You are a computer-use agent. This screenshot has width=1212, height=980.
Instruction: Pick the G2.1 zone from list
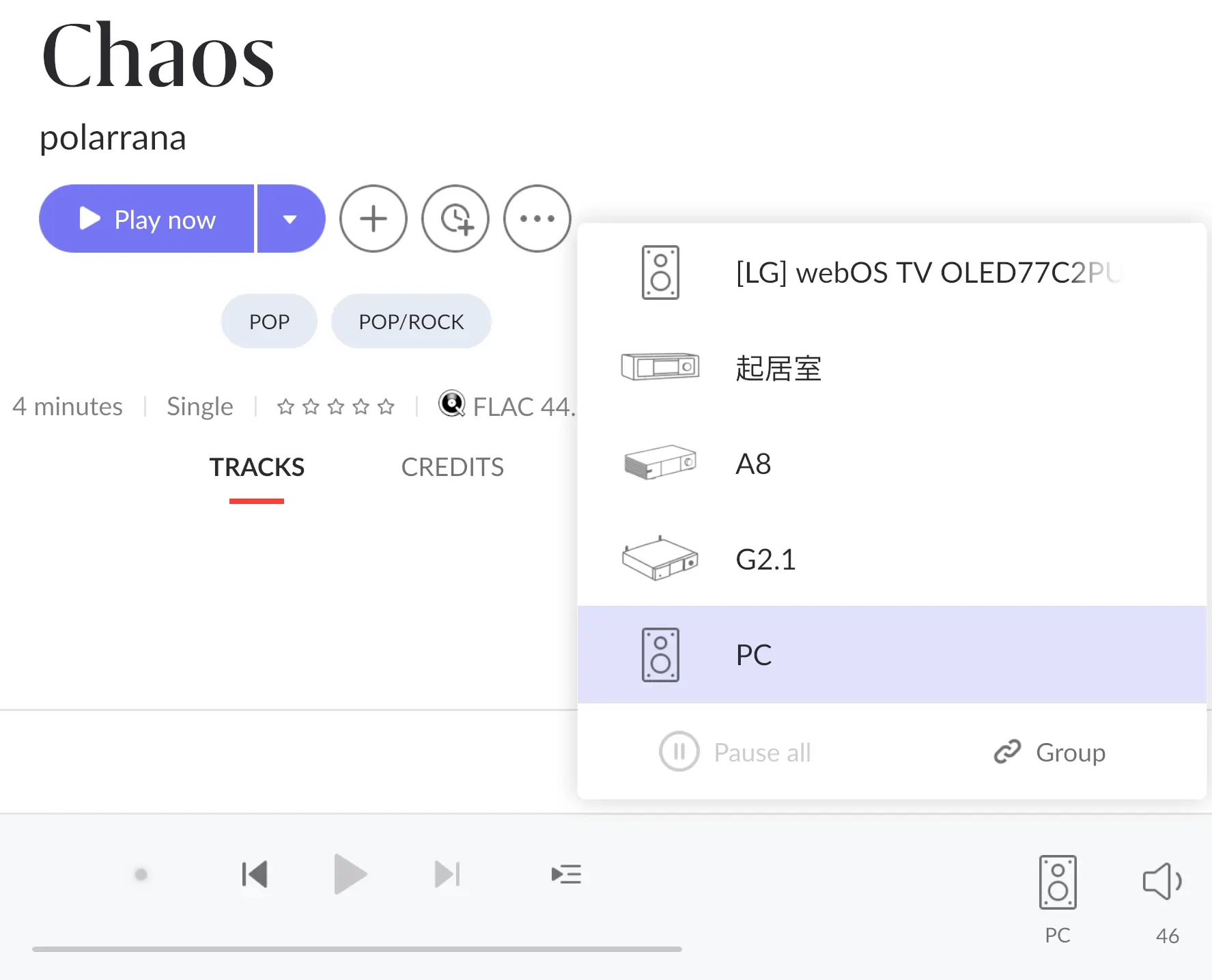pyautogui.click(x=891, y=559)
